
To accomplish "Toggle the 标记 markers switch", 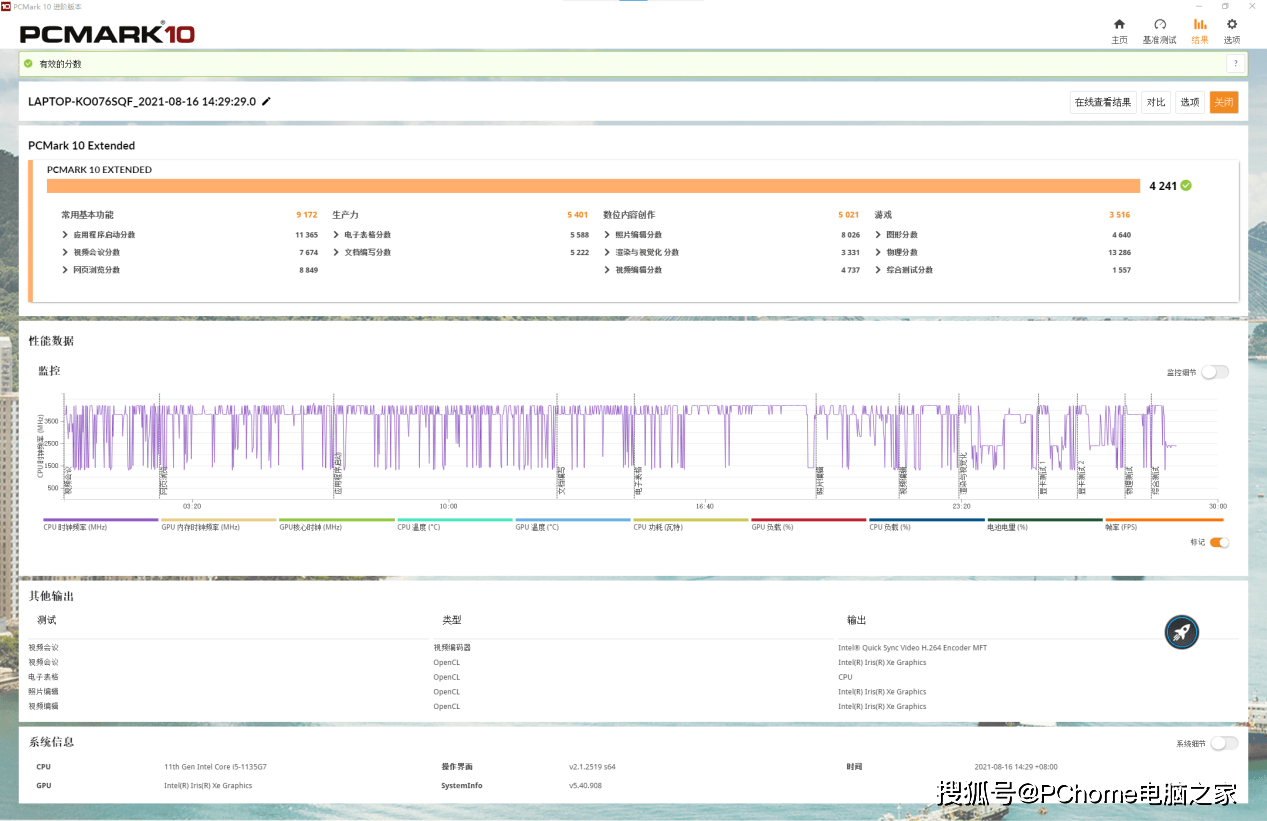I will (x=1219, y=542).
